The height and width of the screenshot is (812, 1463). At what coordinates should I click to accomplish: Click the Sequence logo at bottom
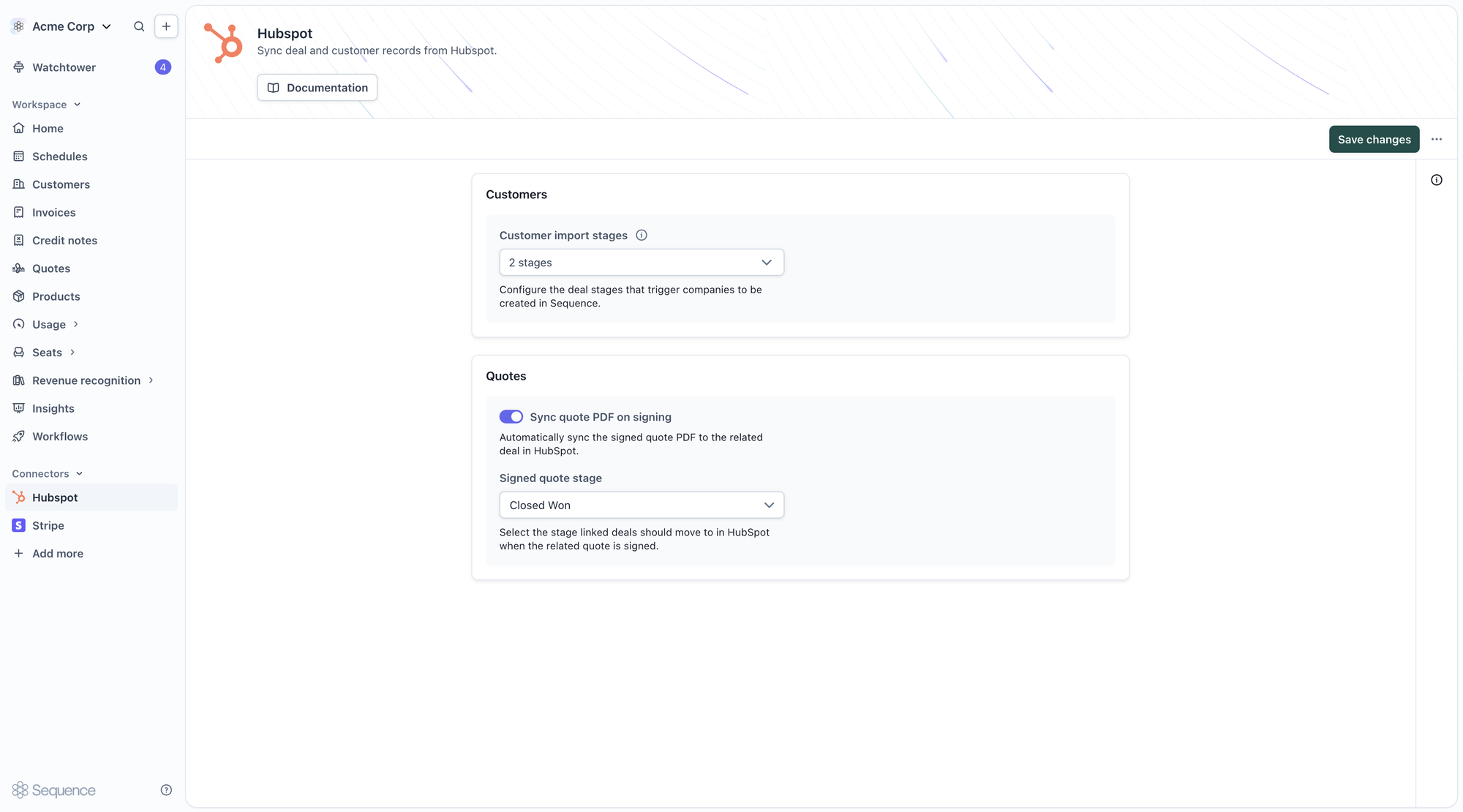point(54,790)
